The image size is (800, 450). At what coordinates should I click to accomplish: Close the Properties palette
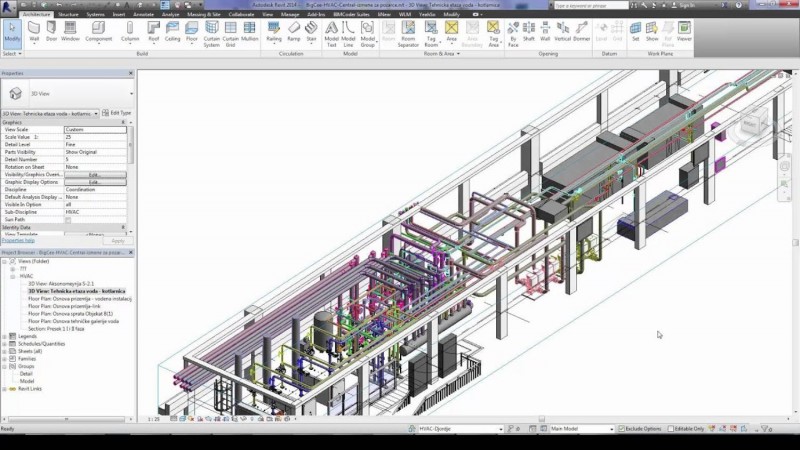tap(131, 73)
